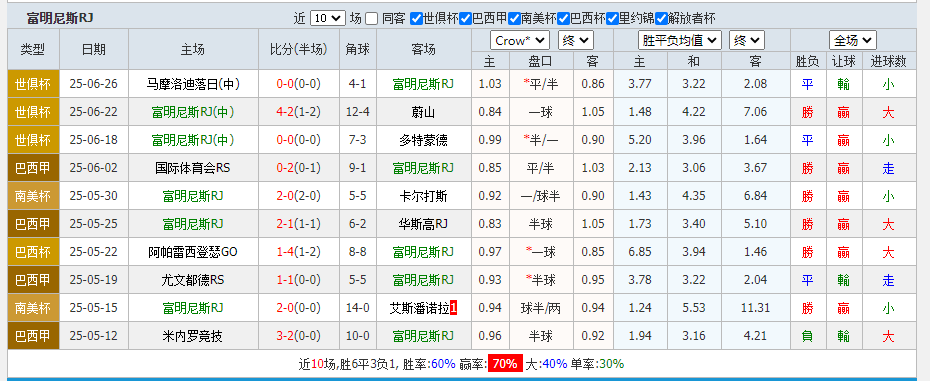This screenshot has width=930, height=381.
Task: Click home team 阿帕雷西登瑟GO
Action: 193,252
